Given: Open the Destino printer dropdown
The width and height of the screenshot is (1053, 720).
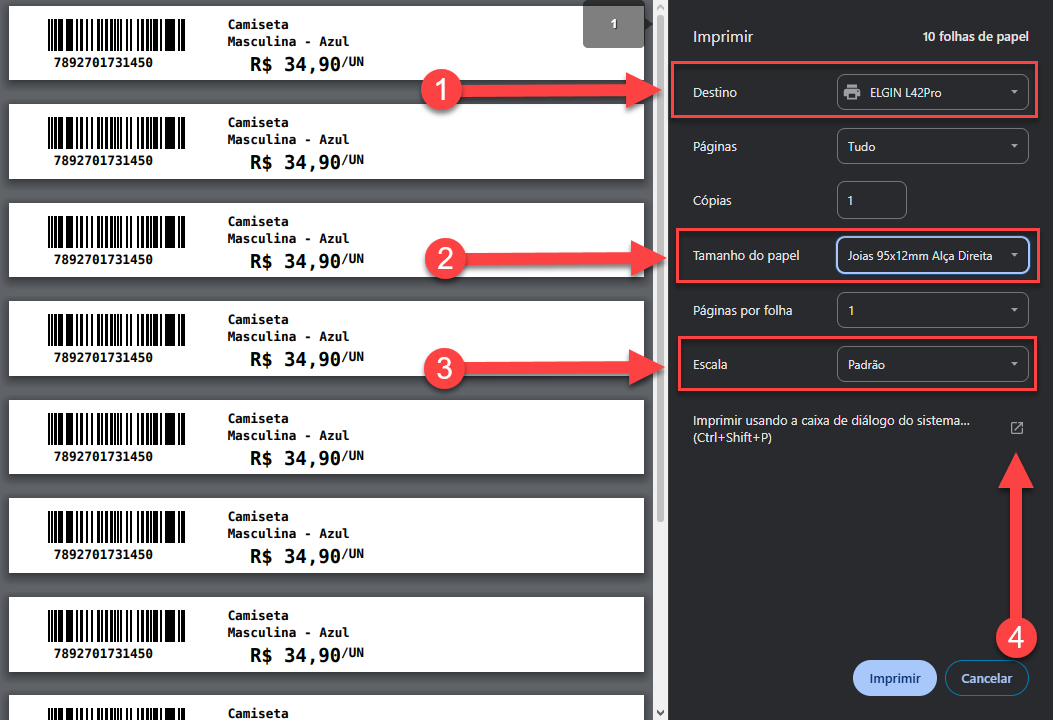Looking at the screenshot, I should 932,92.
